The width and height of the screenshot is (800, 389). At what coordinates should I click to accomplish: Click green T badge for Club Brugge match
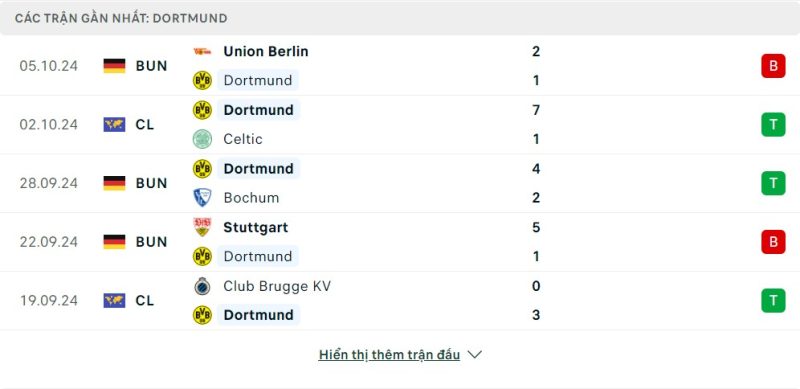pyautogui.click(x=773, y=300)
